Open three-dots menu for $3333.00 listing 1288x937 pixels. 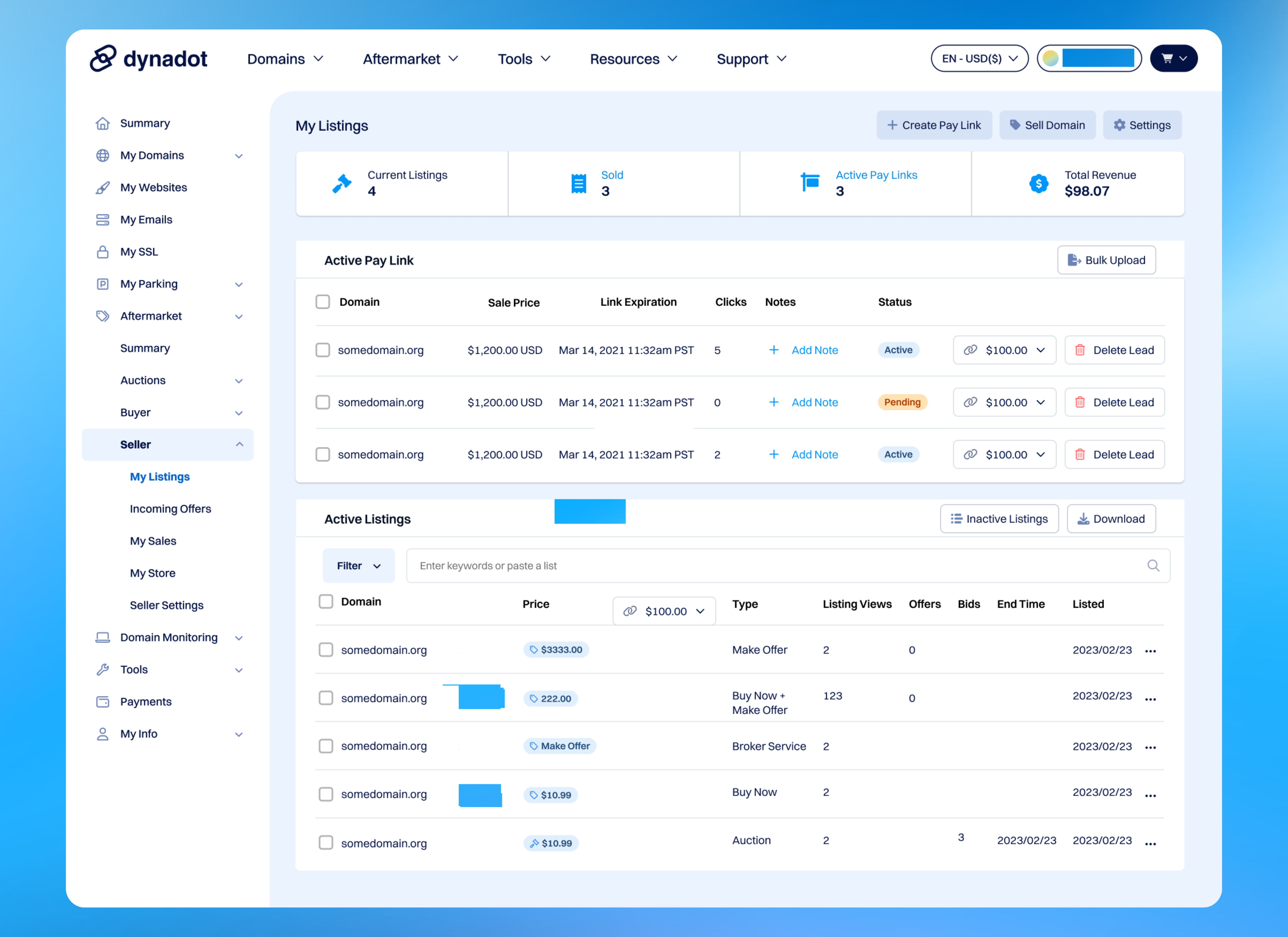click(x=1151, y=651)
